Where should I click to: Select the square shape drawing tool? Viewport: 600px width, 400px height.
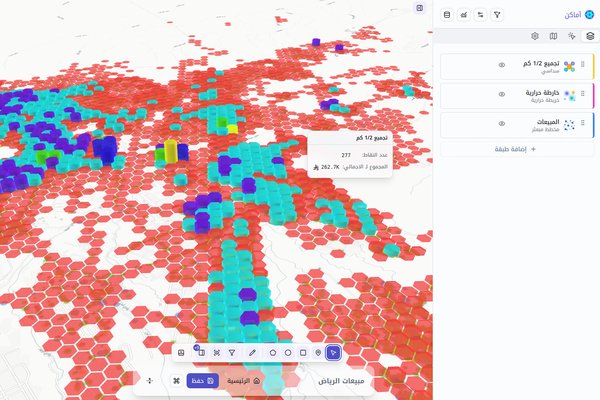pos(303,353)
